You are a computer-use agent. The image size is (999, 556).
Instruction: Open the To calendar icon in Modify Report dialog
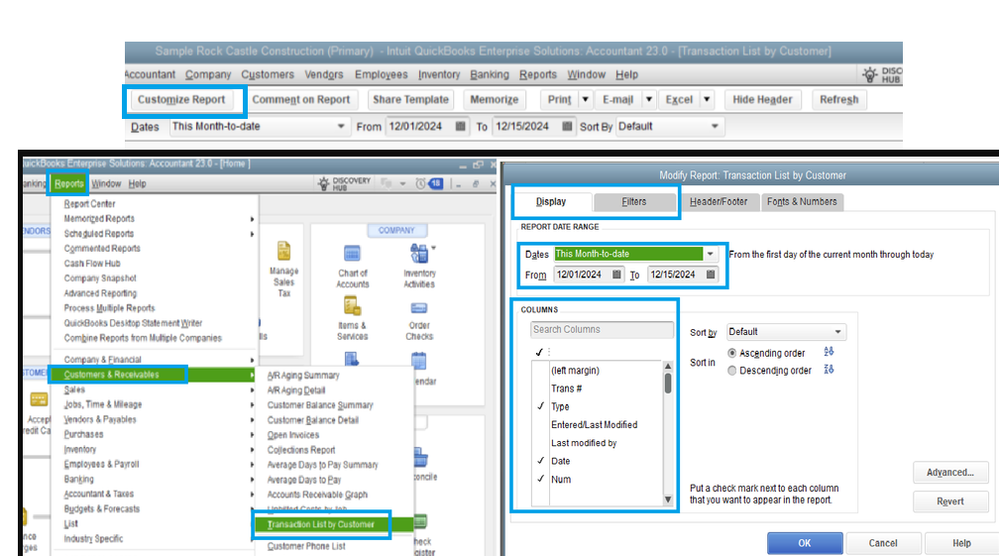710,274
